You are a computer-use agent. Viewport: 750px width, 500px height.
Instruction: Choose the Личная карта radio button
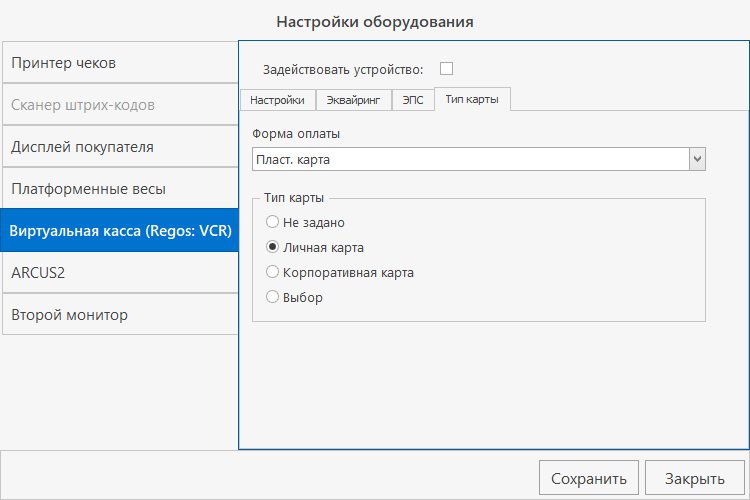pos(272,247)
